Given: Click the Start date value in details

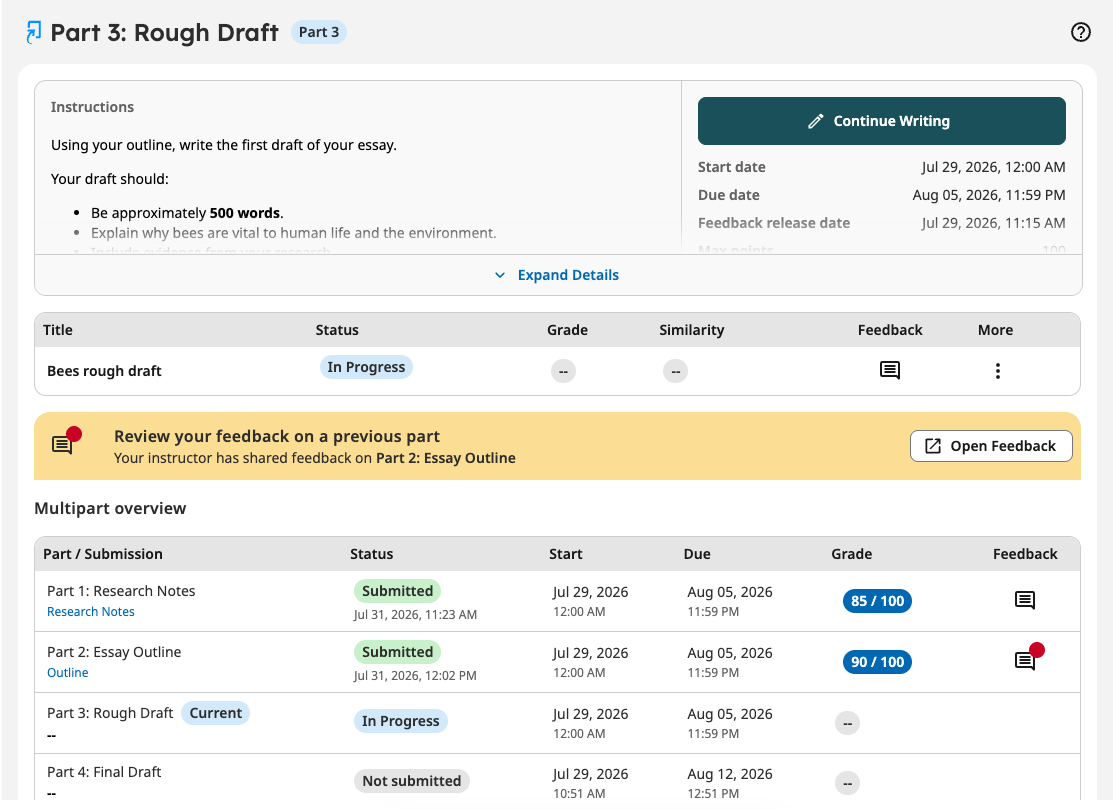Looking at the screenshot, I should point(994,167).
